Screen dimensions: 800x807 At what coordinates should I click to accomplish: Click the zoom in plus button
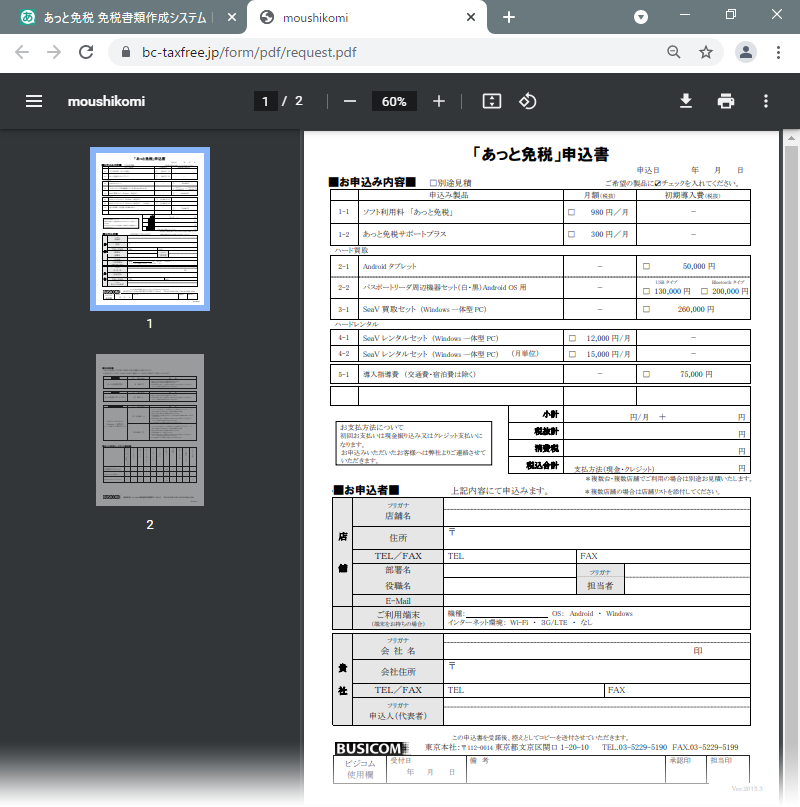pos(439,101)
